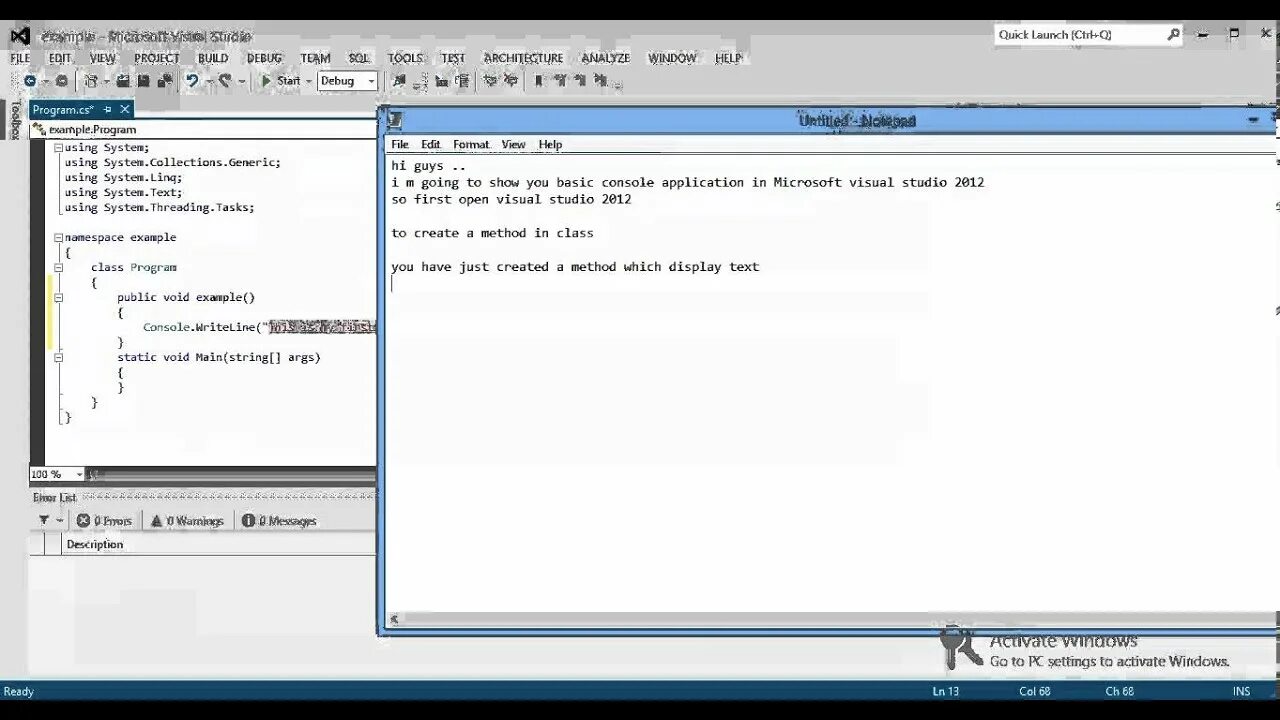Open the example.Program class navigation dropdown
This screenshot has height=720, width=1280.
pyautogui.click(x=205, y=129)
